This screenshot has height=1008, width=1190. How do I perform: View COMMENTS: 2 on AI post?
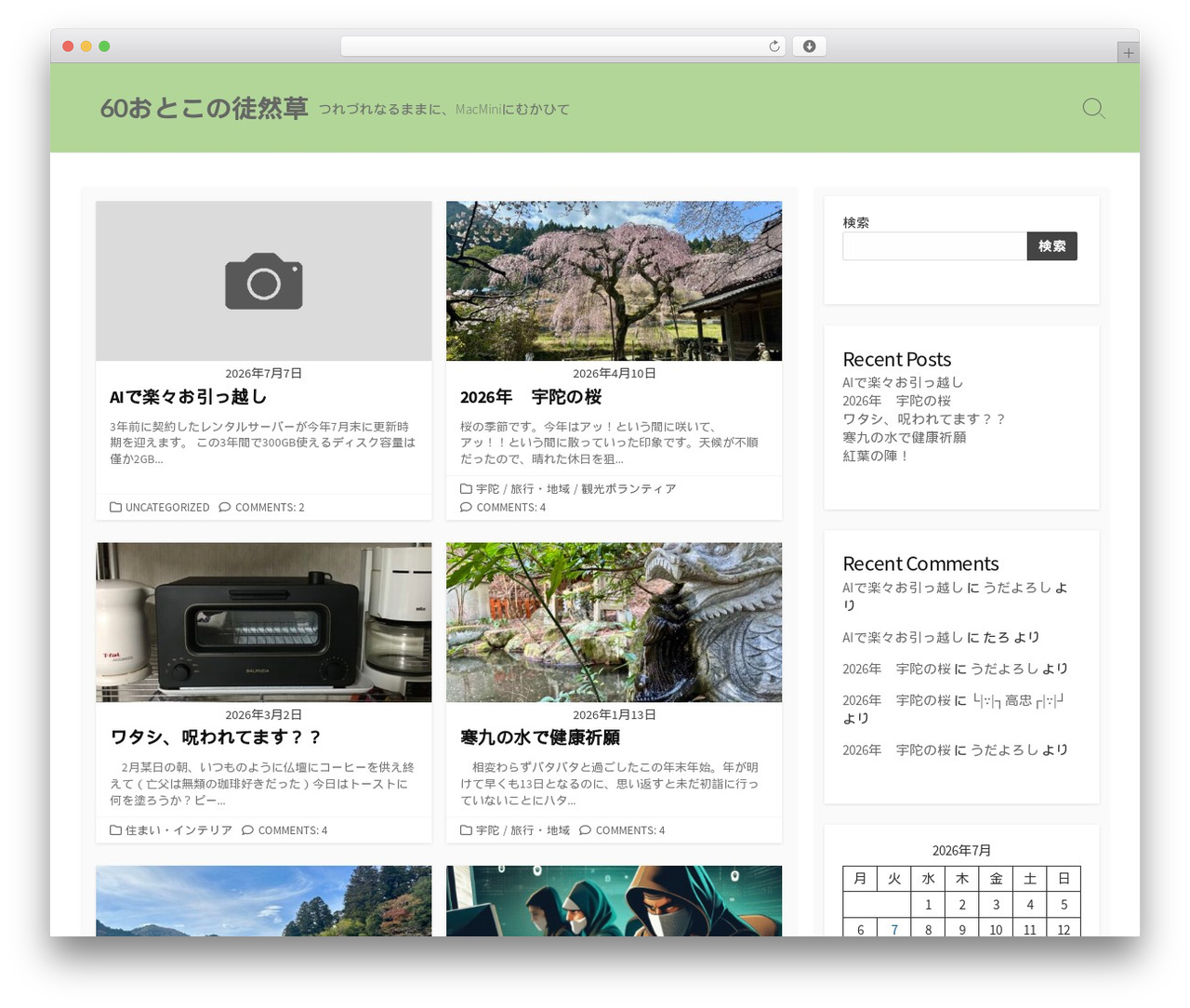[270, 508]
